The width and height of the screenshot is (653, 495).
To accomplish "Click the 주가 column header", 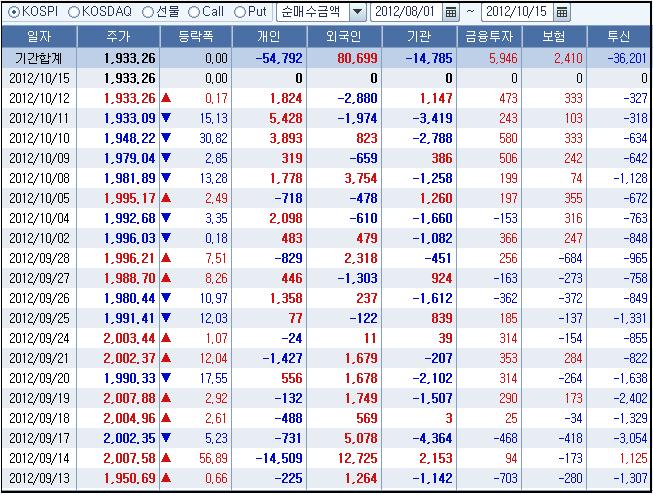I will [118, 37].
